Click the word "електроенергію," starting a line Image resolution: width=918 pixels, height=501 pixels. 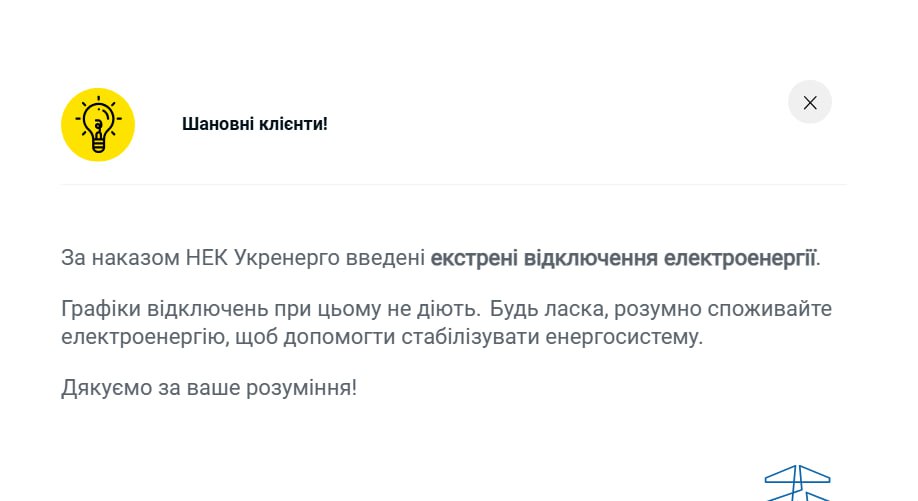[145, 337]
